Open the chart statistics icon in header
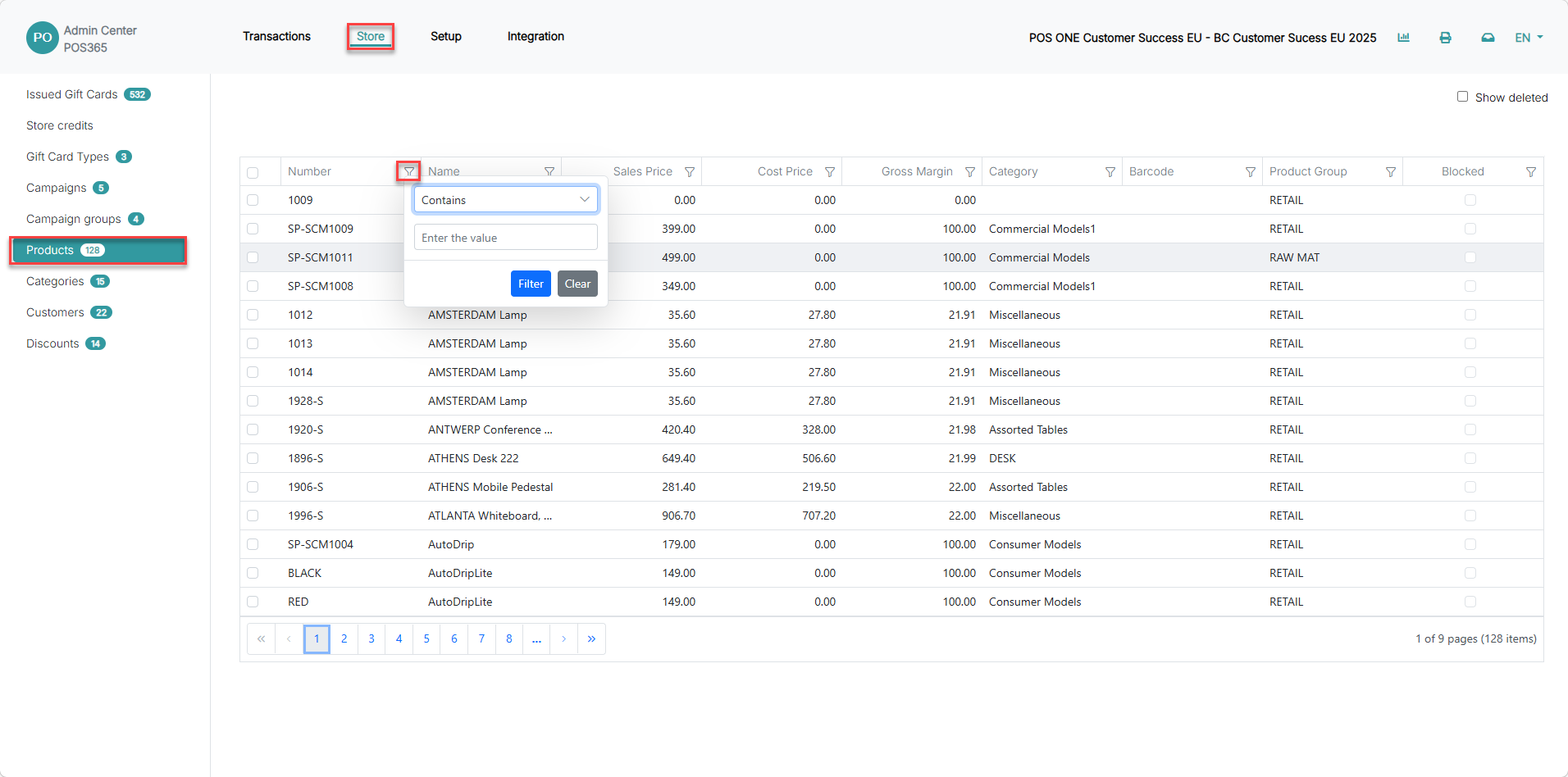 1404,38
